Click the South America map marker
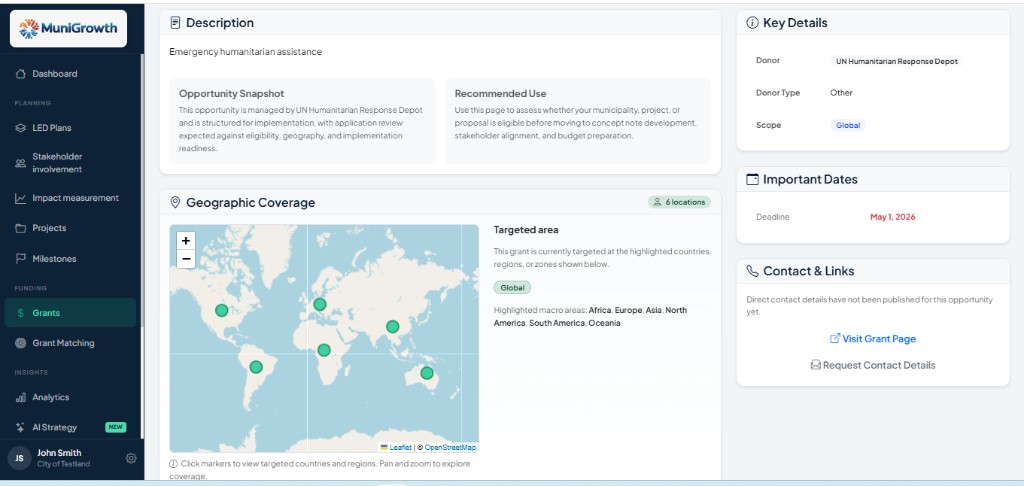This screenshot has width=1024, height=486. (x=256, y=367)
